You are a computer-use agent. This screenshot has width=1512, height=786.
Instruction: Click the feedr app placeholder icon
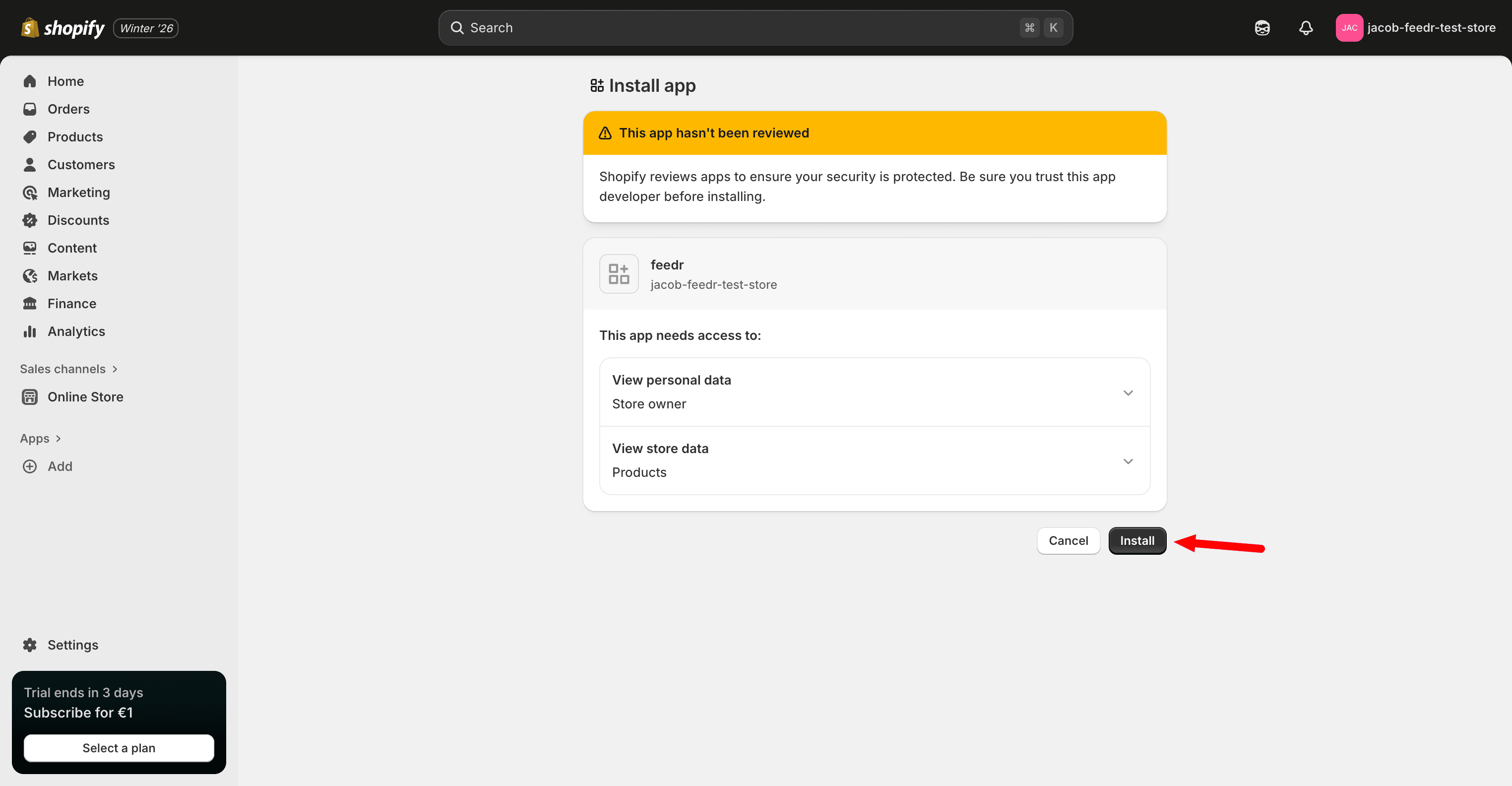click(x=619, y=274)
